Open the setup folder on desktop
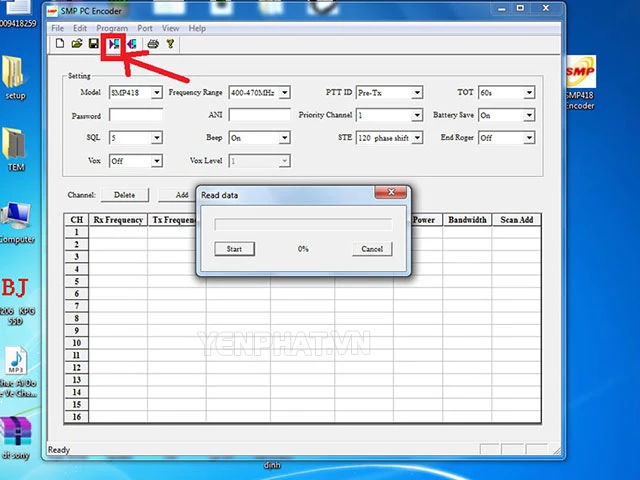 pos(15,75)
